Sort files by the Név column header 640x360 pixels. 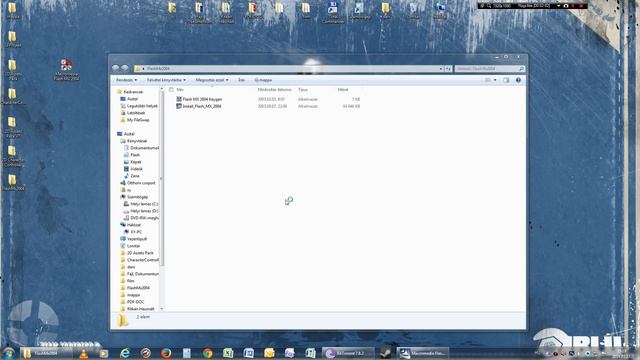tap(180, 89)
